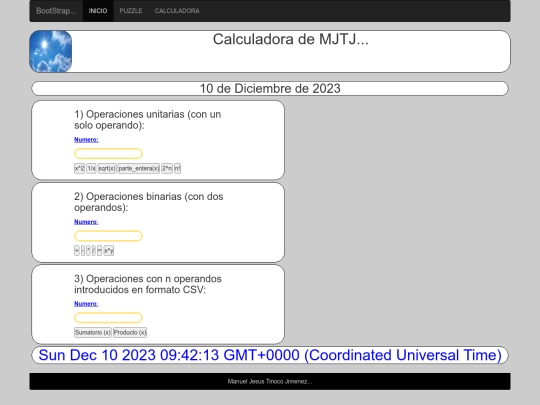Click the '10 de Diciembre de 2023' date text

point(270,89)
